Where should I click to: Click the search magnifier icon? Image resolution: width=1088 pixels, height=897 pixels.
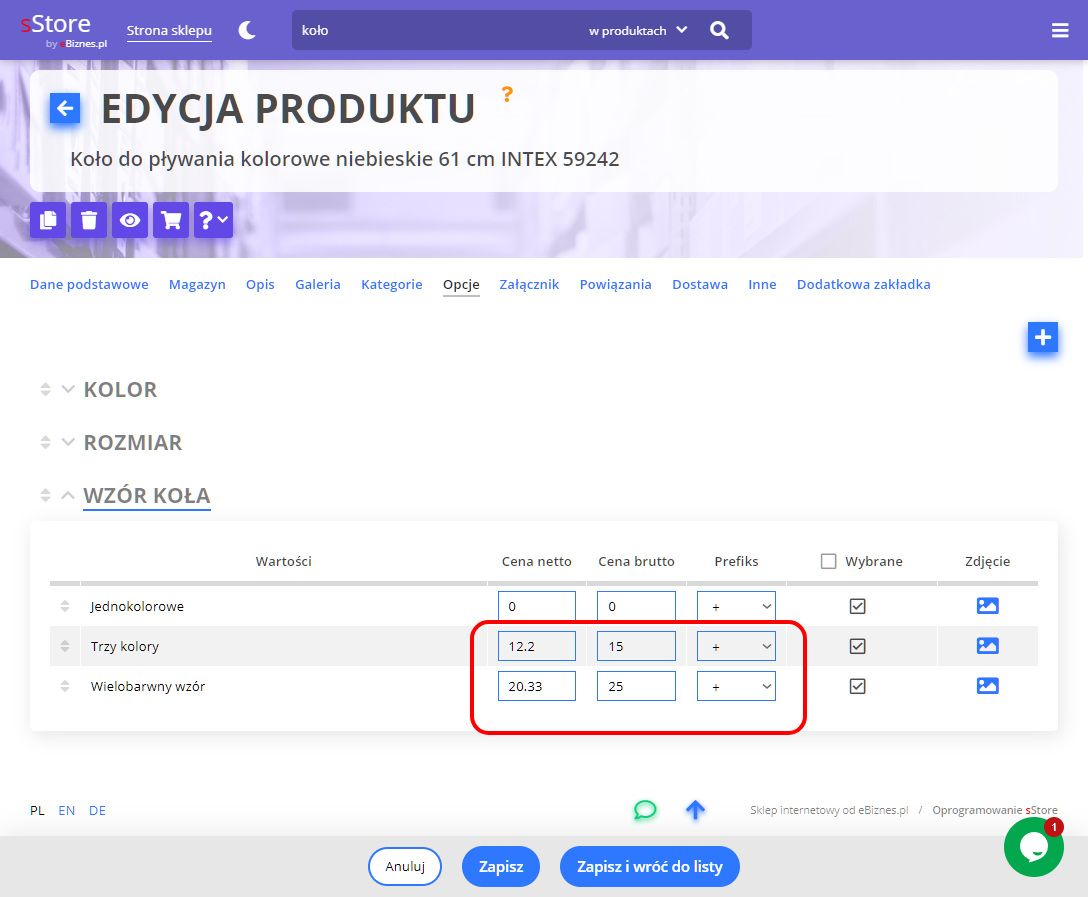720,31
